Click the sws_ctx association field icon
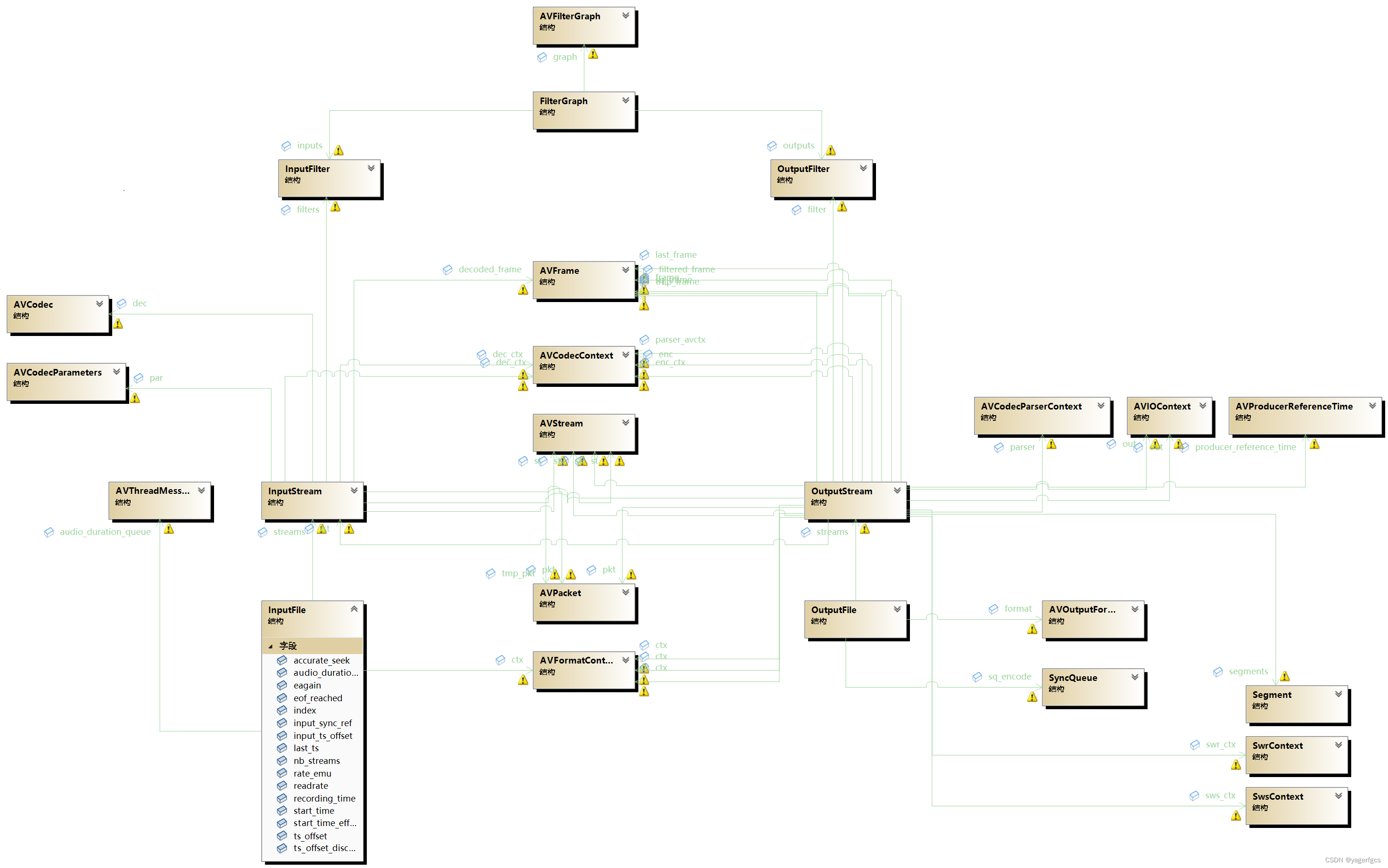This screenshot has width=1388, height=868. pyautogui.click(x=1194, y=795)
